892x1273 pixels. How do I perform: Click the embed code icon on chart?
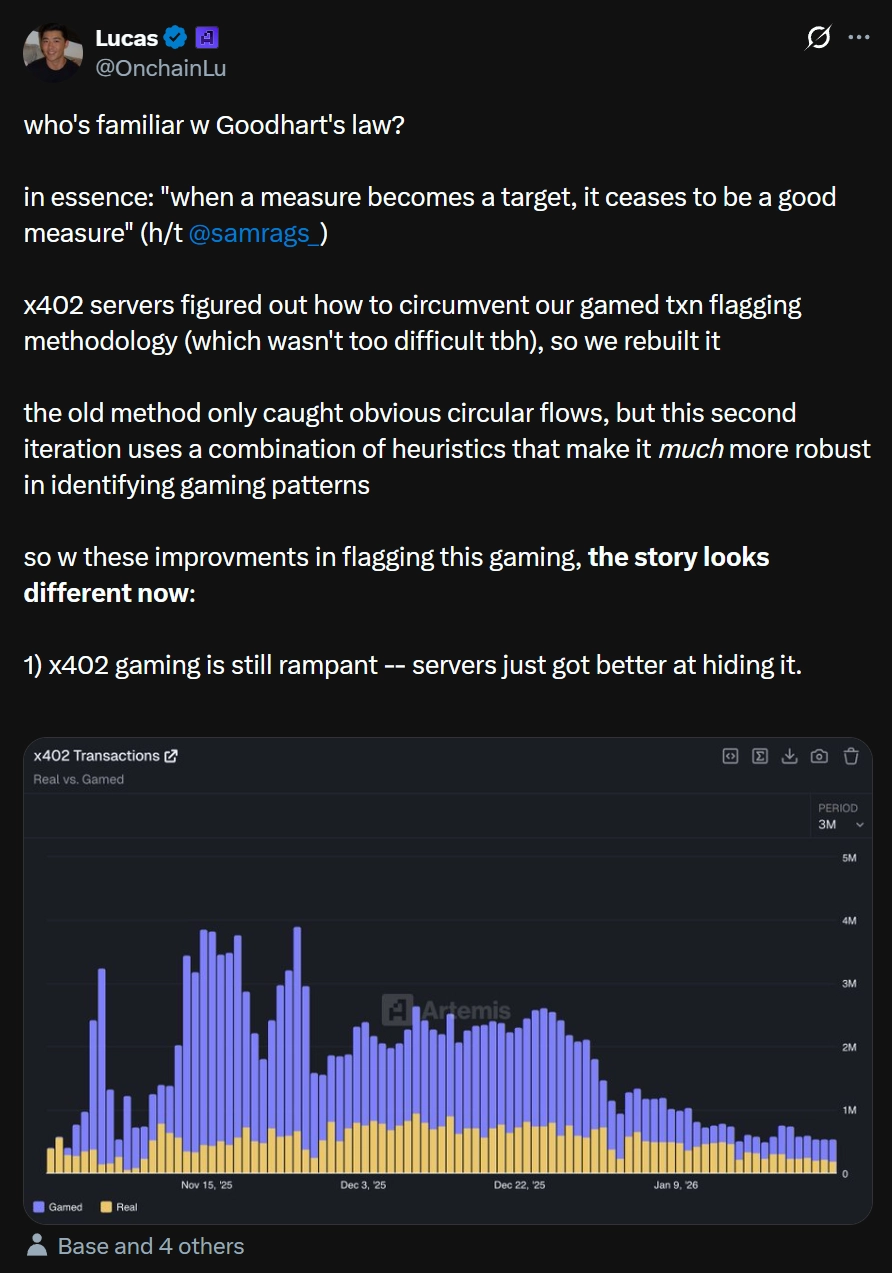tap(730, 756)
